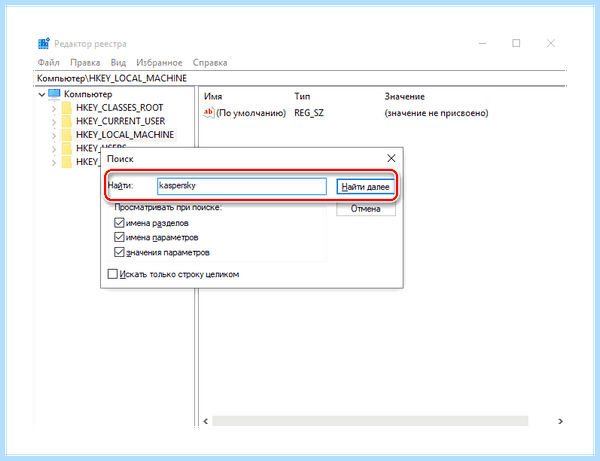Toggle the имена разделов checkbox
600x461 pixels.
[119, 223]
